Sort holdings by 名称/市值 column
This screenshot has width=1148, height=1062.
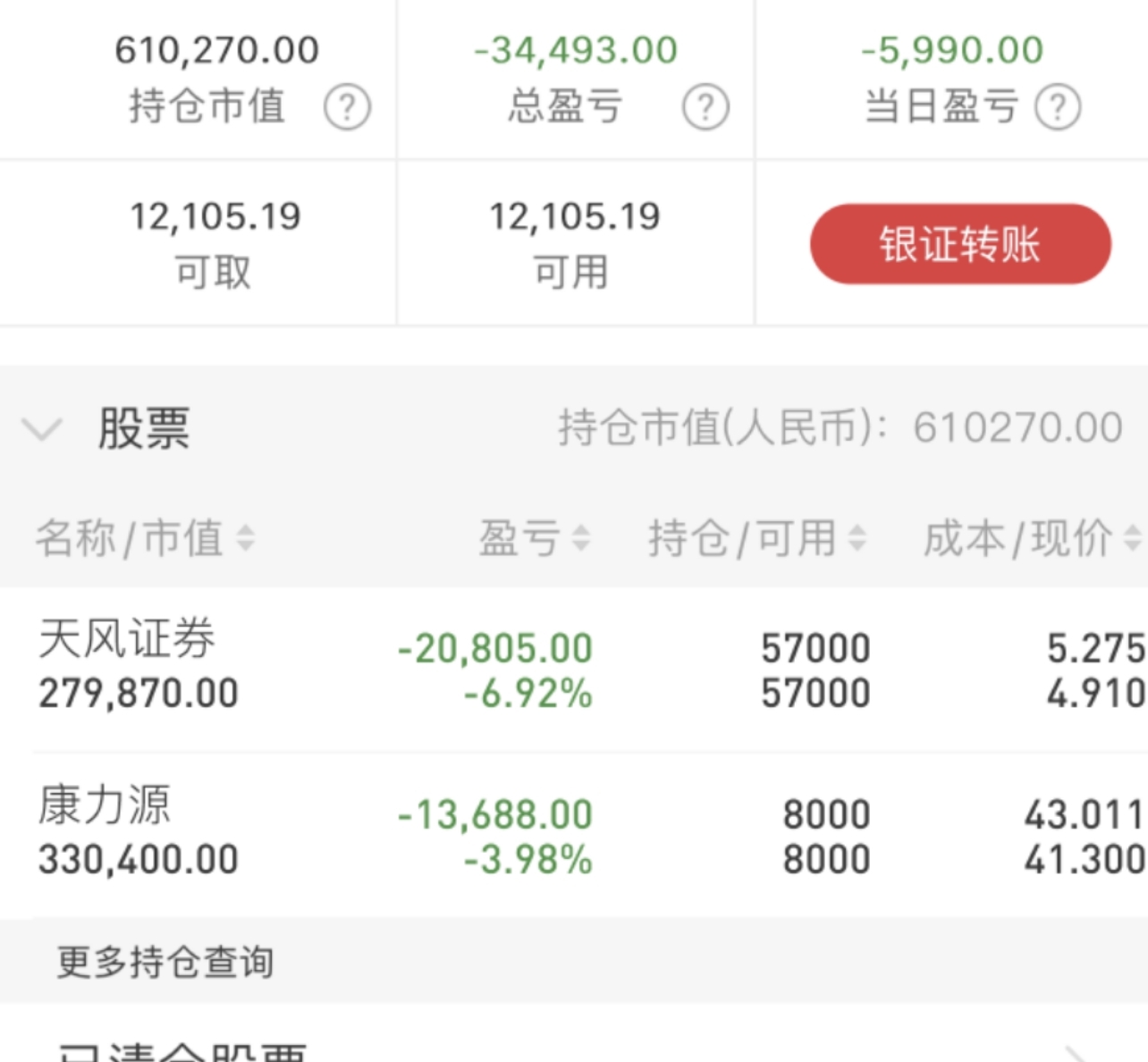click(145, 538)
